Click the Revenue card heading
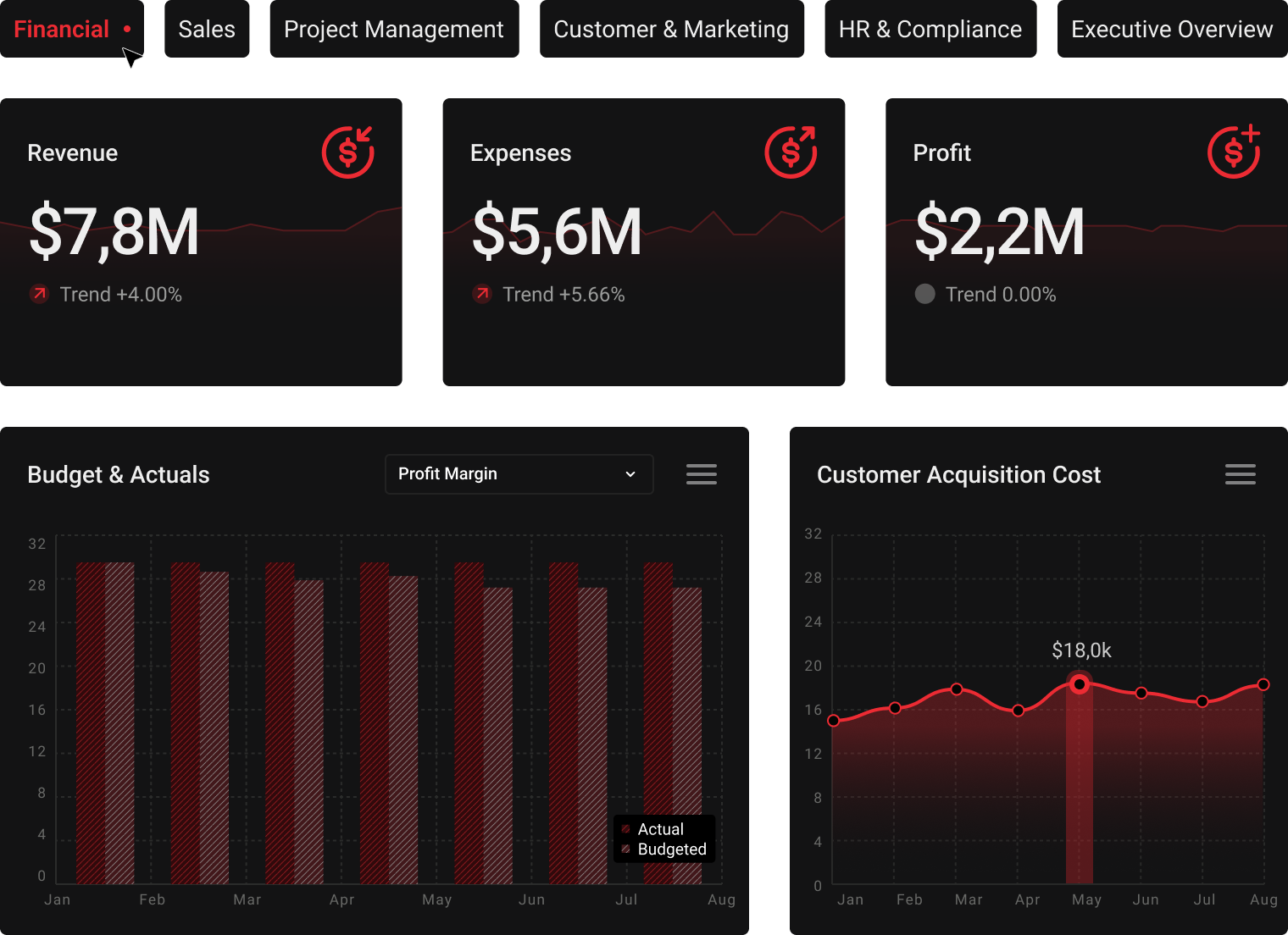The image size is (1288, 935). [73, 153]
